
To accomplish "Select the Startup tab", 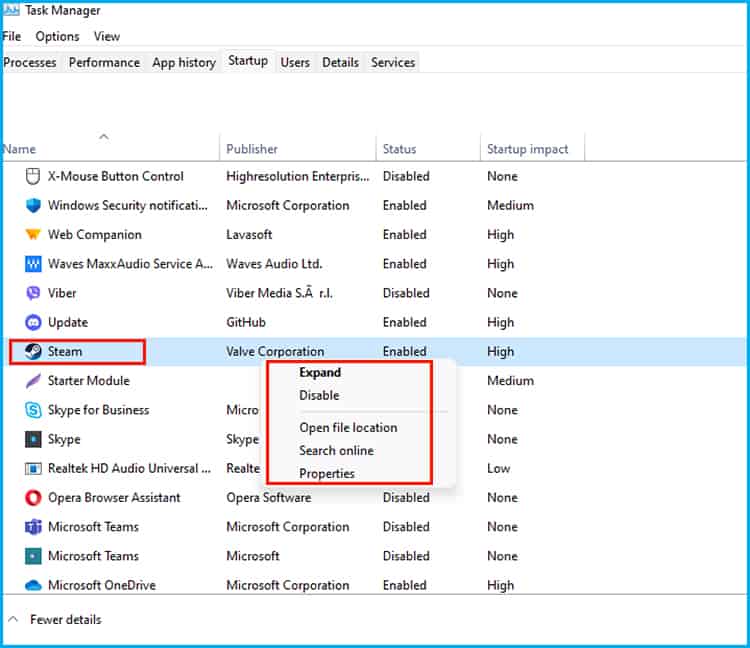I will click(x=248, y=61).
